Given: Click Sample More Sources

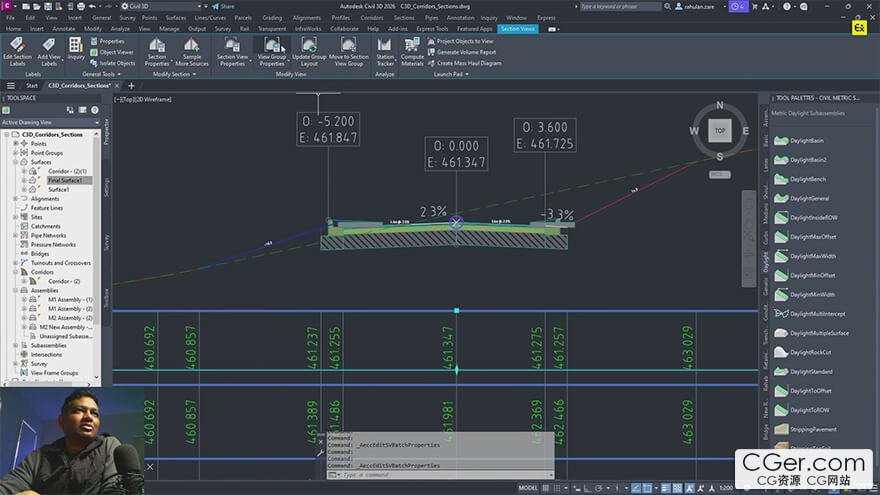Looking at the screenshot, I should (x=191, y=52).
